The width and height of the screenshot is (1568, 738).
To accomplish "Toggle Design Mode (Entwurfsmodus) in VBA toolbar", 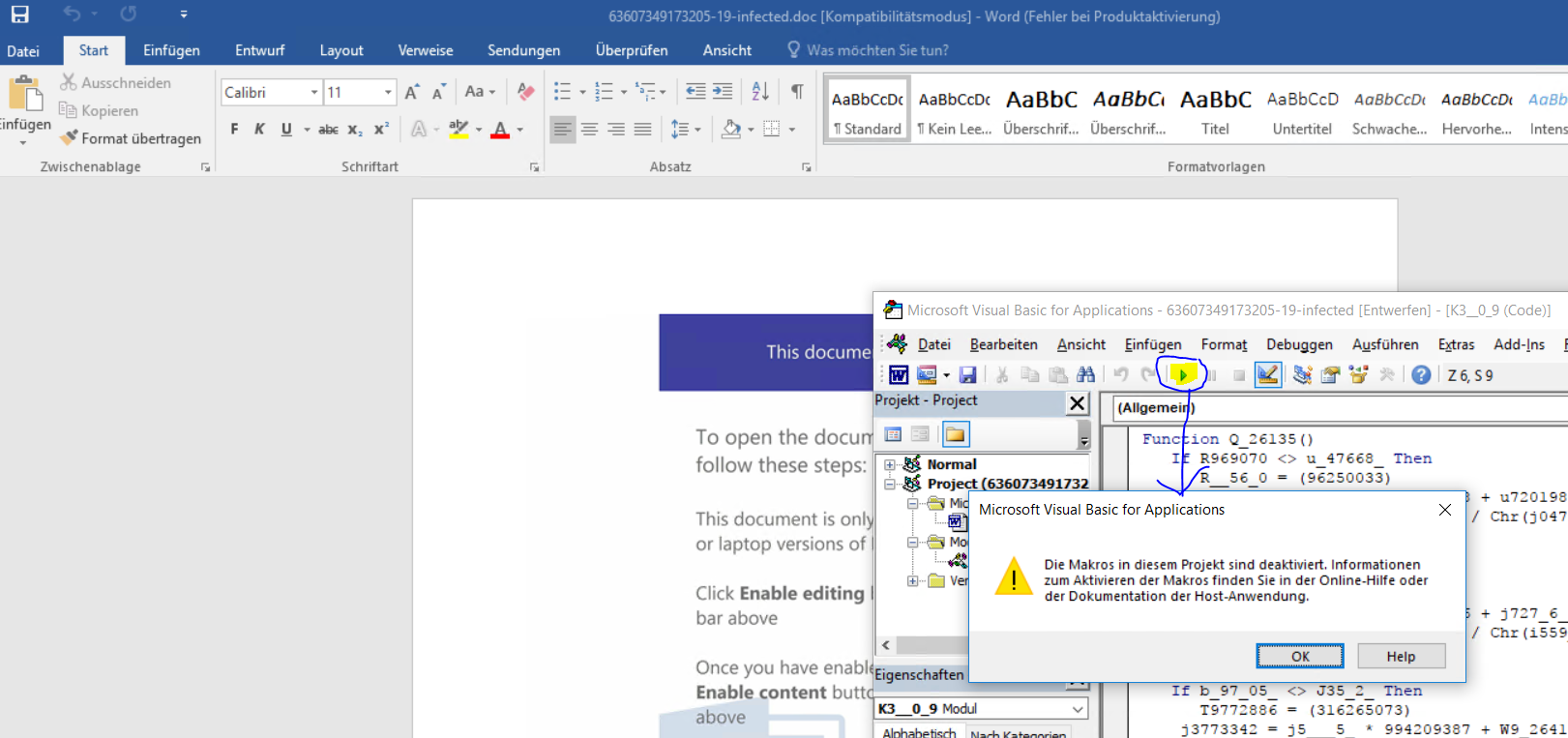I will click(x=1267, y=374).
